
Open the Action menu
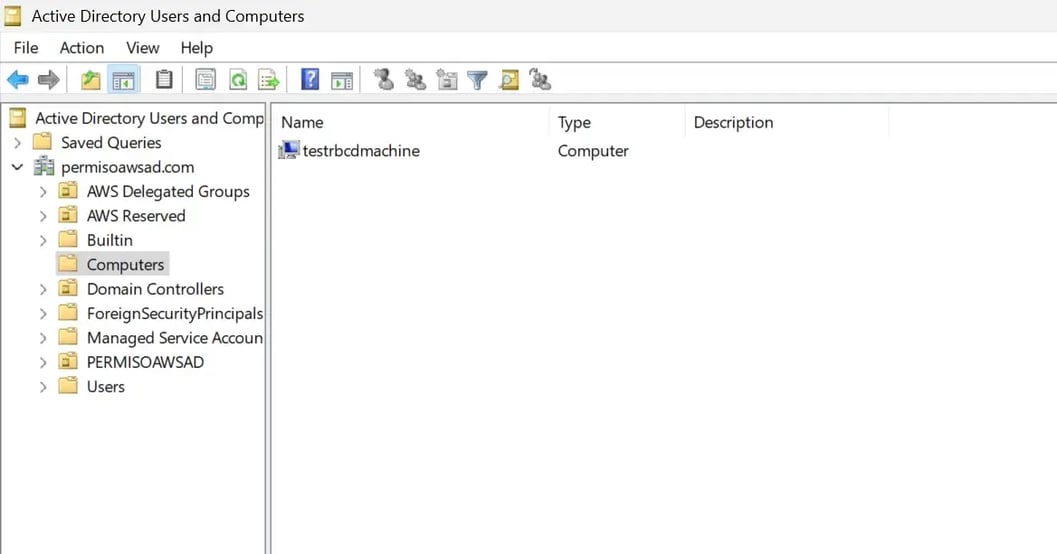tap(82, 48)
